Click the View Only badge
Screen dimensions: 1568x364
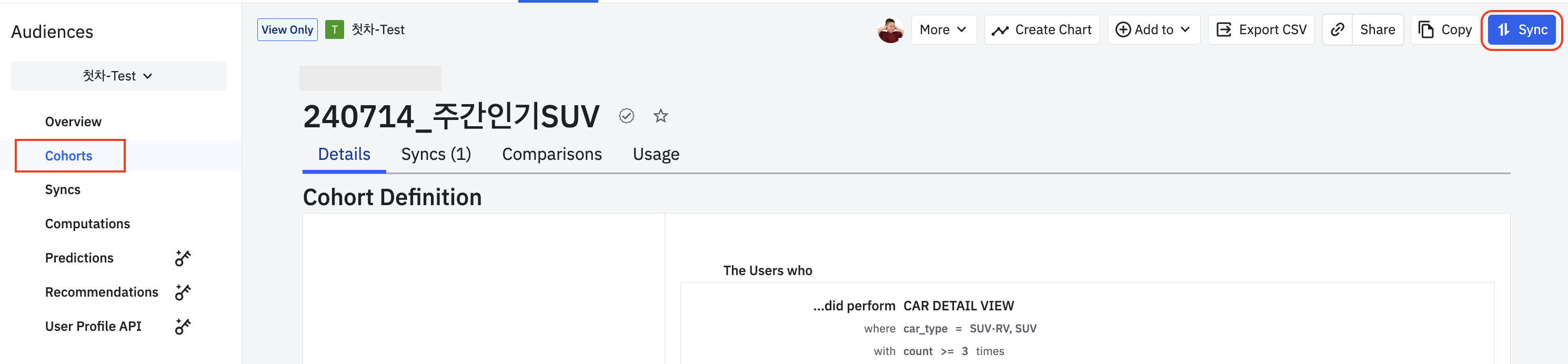(x=287, y=30)
